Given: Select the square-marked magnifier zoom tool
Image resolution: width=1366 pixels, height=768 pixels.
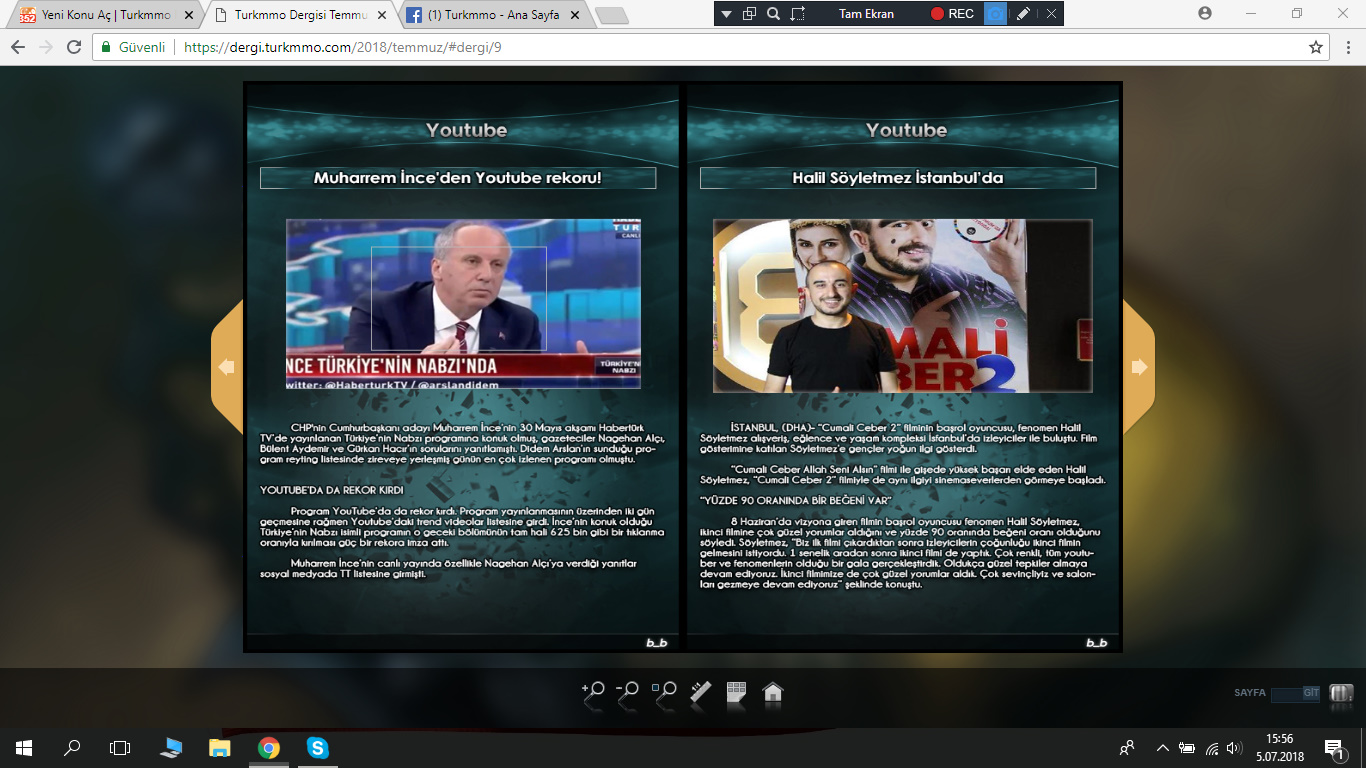Looking at the screenshot, I should (664, 693).
